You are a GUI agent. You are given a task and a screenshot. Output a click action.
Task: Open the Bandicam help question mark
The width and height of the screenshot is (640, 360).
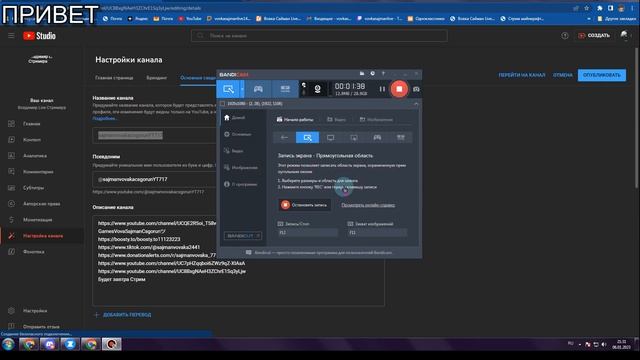[383, 73]
